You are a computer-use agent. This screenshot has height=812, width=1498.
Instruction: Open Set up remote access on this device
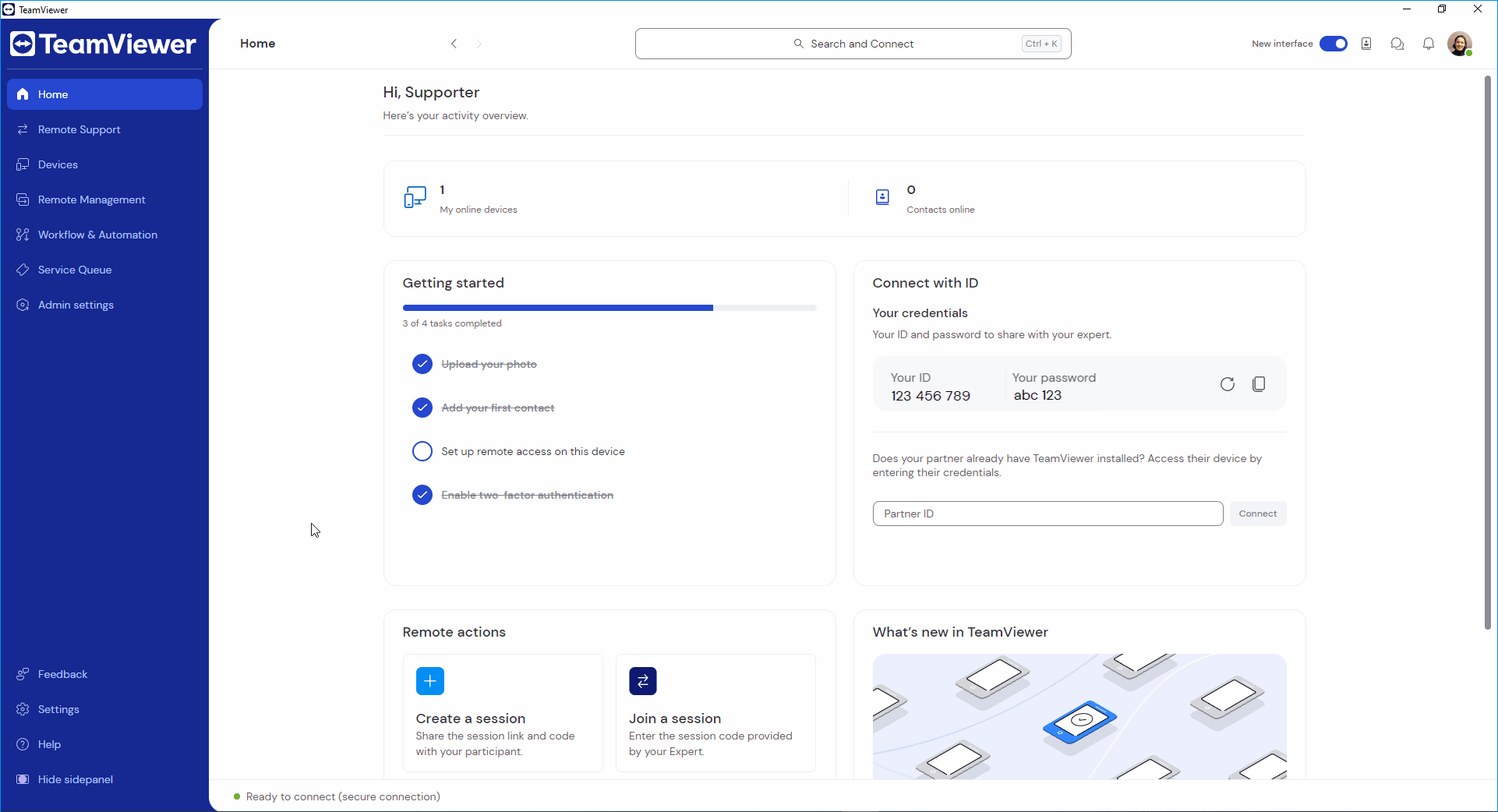533,451
